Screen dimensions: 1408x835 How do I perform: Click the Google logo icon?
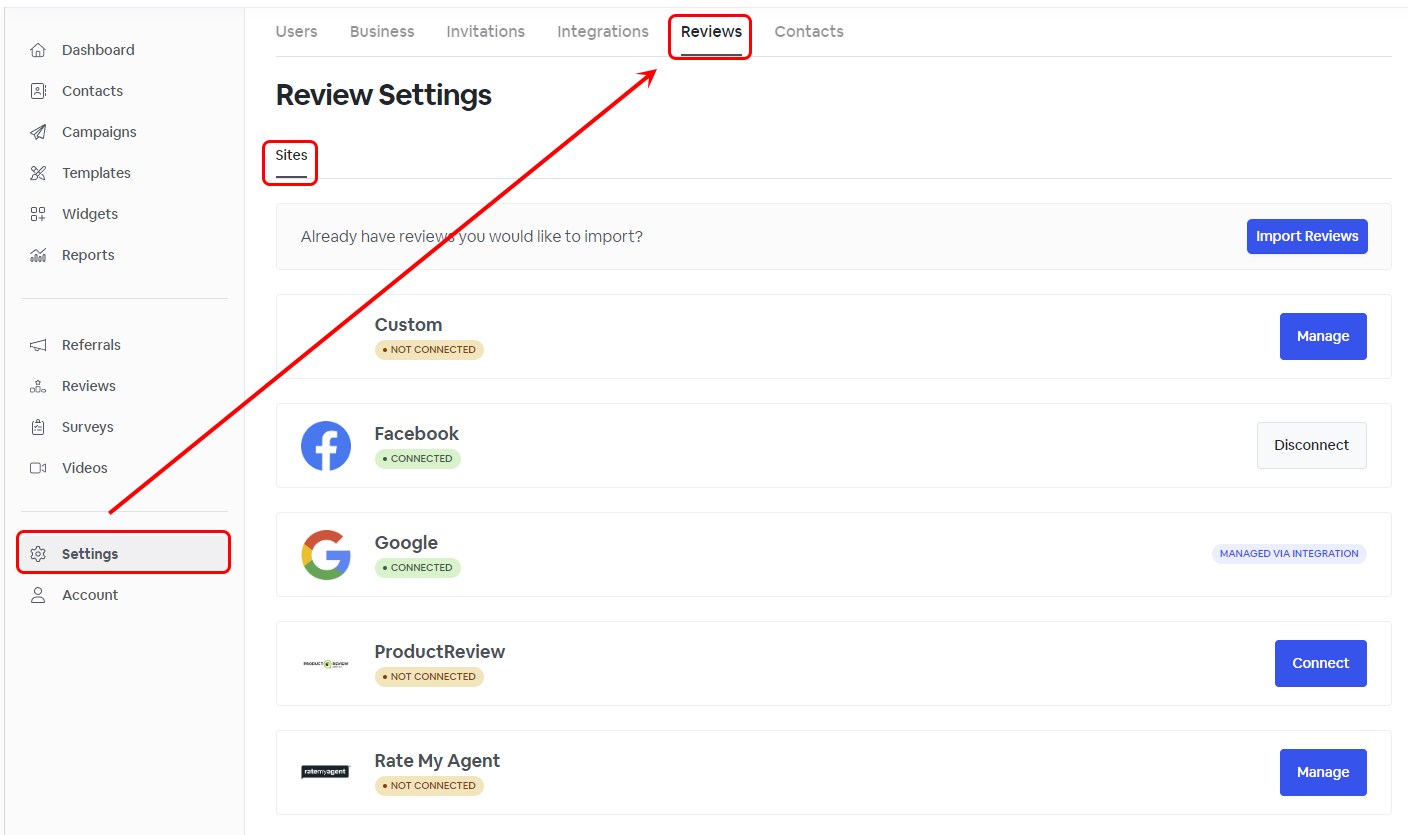(x=326, y=555)
